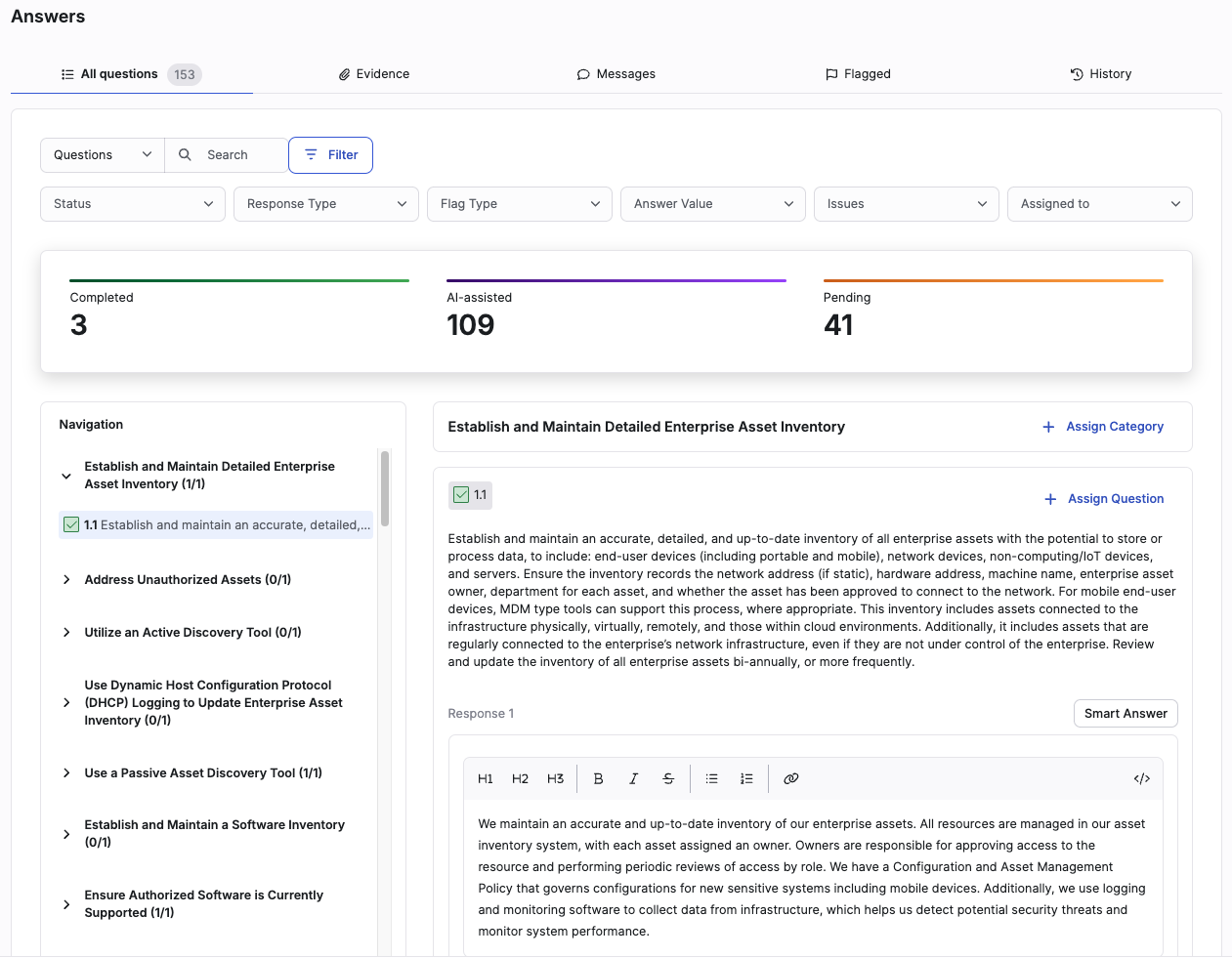Screen dimensions: 1232x958
Task: Open the Assigned to filter dropdown
Action: click(x=1100, y=204)
